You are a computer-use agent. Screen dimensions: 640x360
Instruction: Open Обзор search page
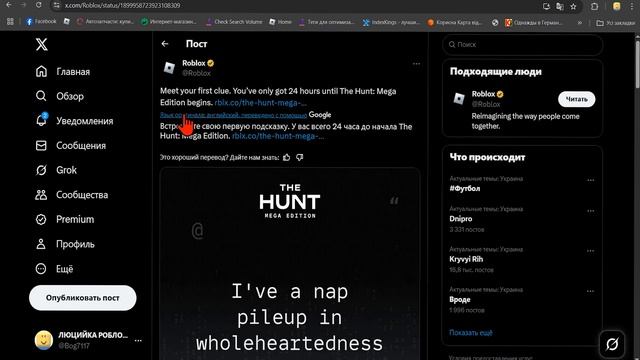pyautogui.click(x=60, y=96)
